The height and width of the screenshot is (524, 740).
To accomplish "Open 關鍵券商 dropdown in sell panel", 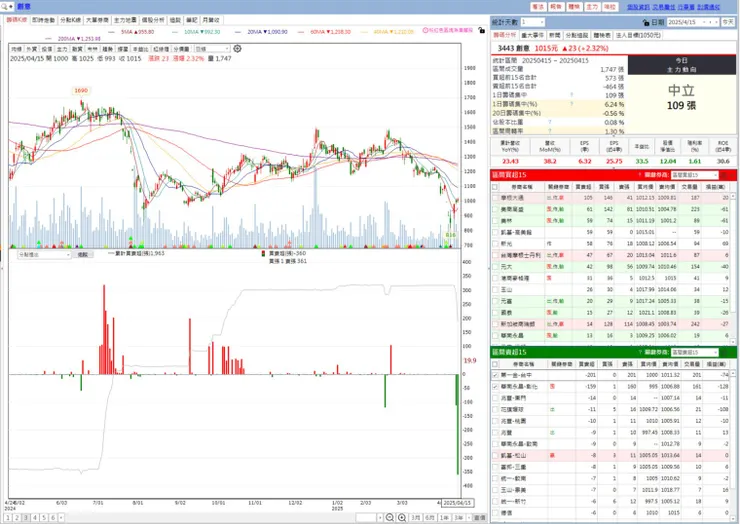I will (695, 353).
